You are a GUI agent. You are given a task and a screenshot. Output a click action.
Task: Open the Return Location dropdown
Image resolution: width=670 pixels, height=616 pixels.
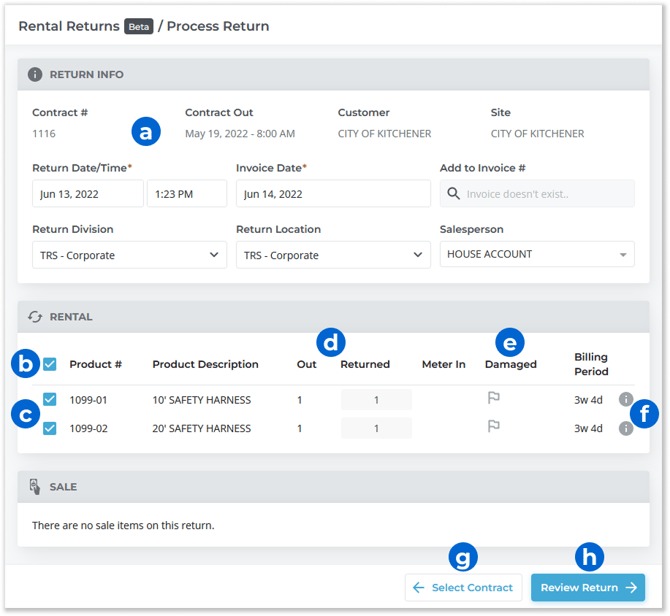coord(333,255)
